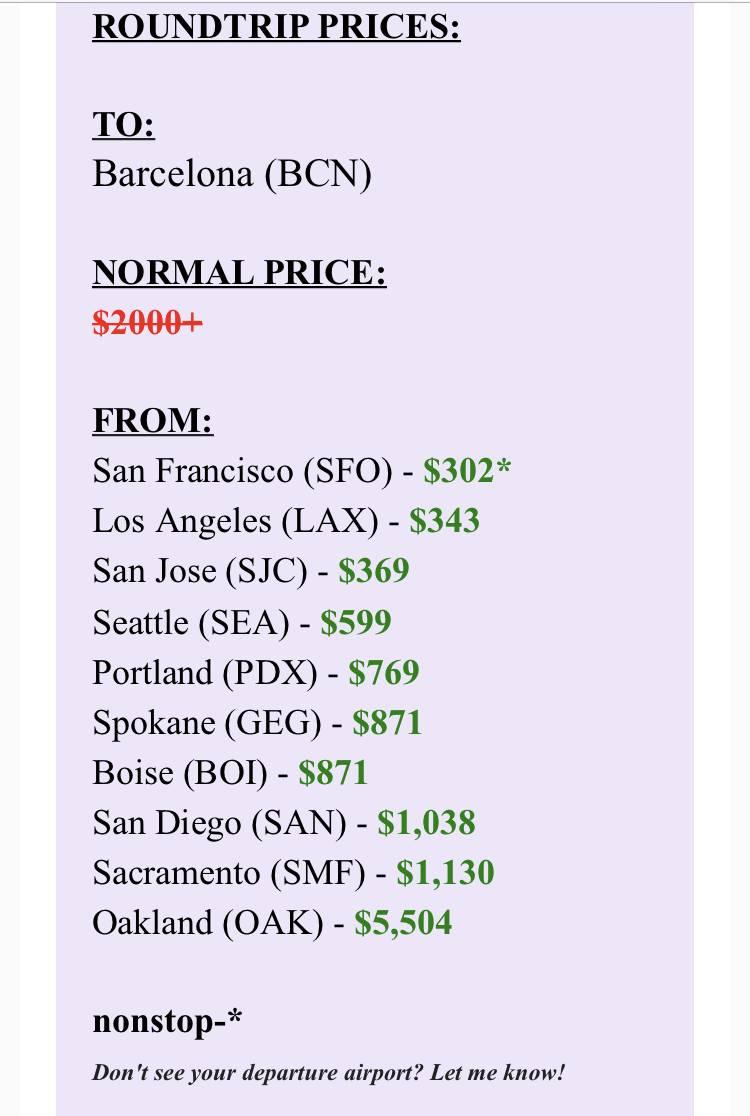750x1116 pixels.
Task: Click the FROM: heading
Action: (152, 421)
